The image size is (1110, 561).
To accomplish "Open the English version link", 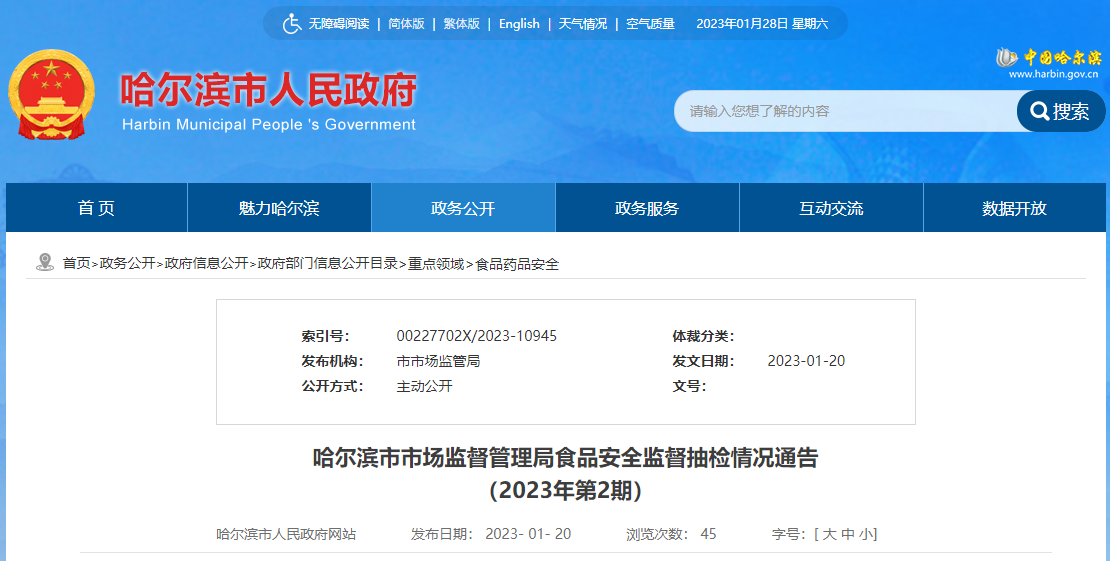I will point(519,24).
